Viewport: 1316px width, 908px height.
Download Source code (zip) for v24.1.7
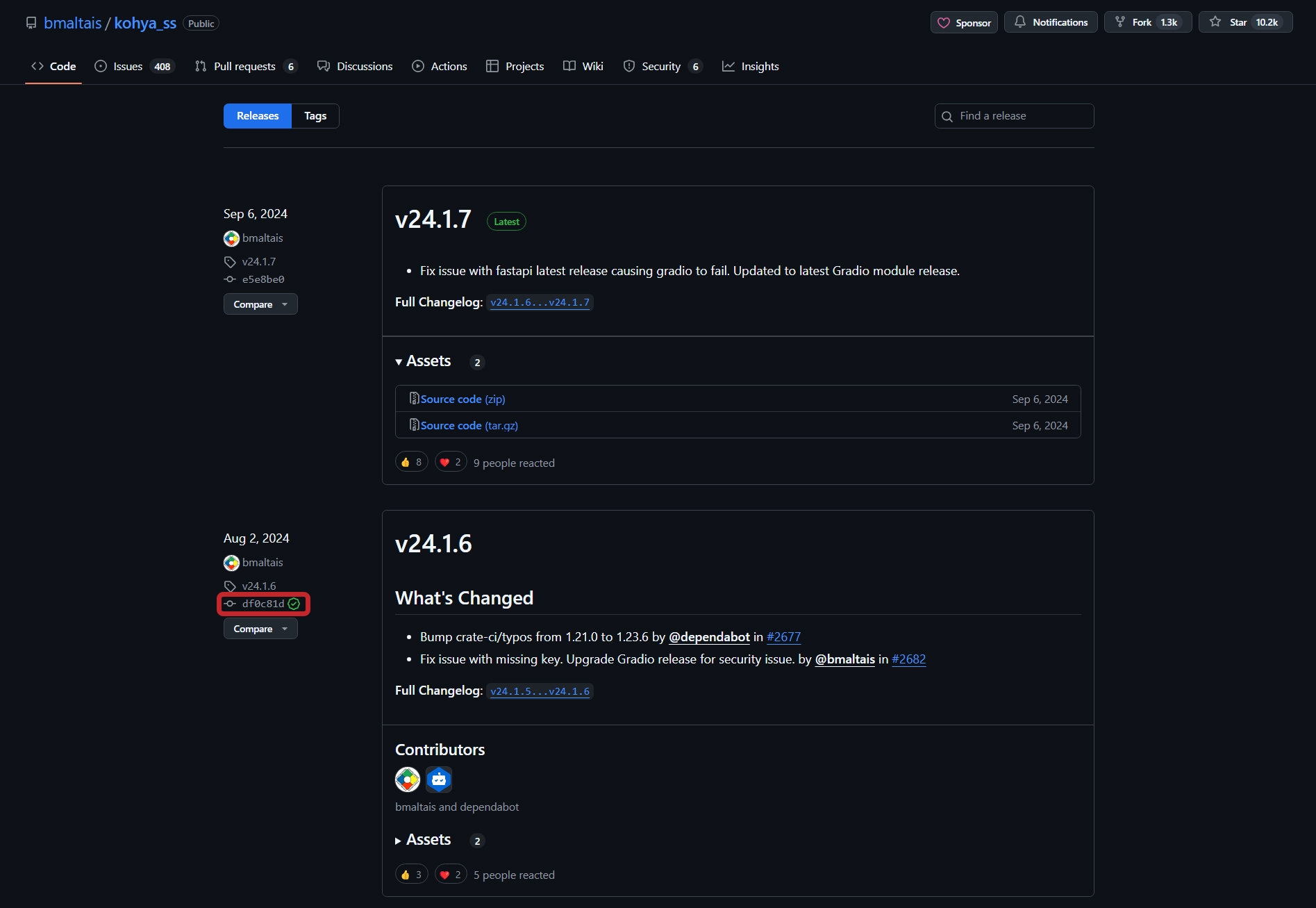(463, 399)
